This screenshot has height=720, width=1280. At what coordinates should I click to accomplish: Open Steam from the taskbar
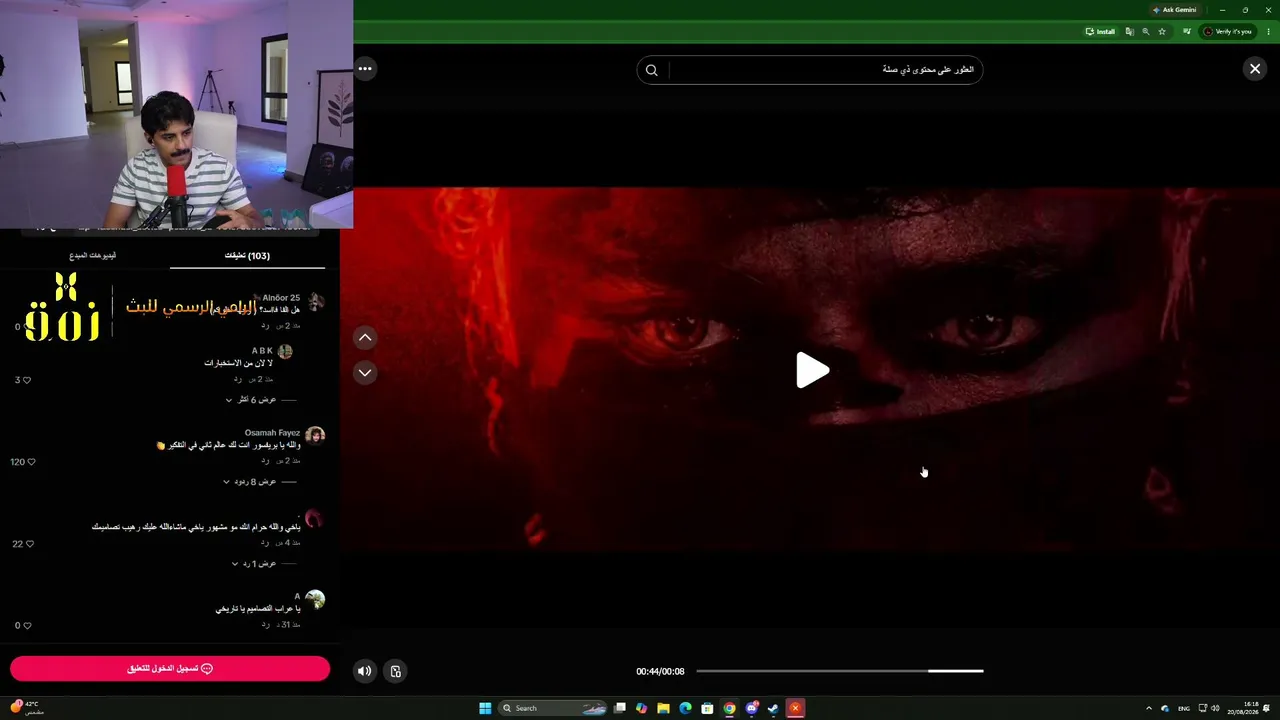[x=773, y=708]
